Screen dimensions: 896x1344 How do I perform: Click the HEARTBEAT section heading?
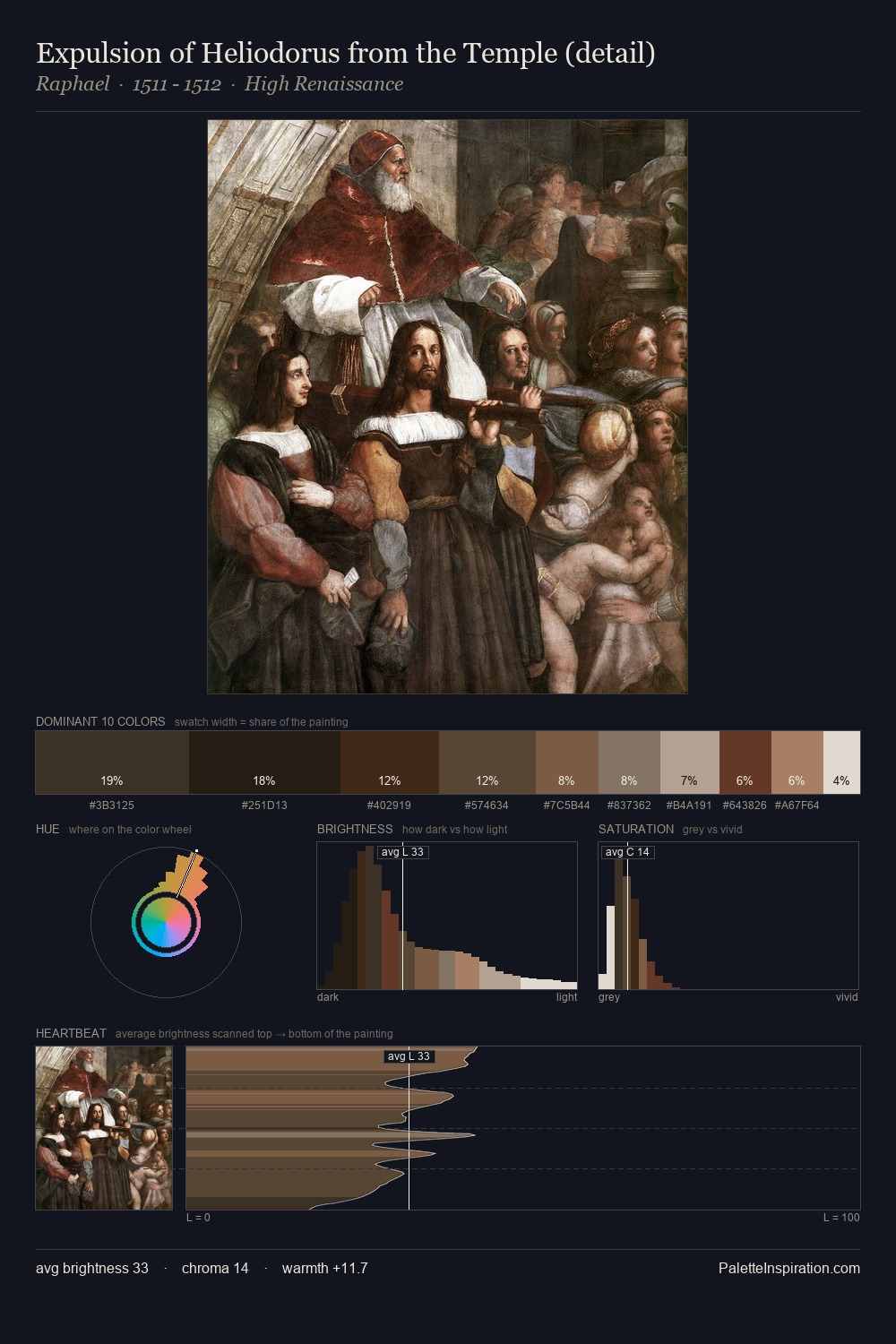click(71, 1033)
